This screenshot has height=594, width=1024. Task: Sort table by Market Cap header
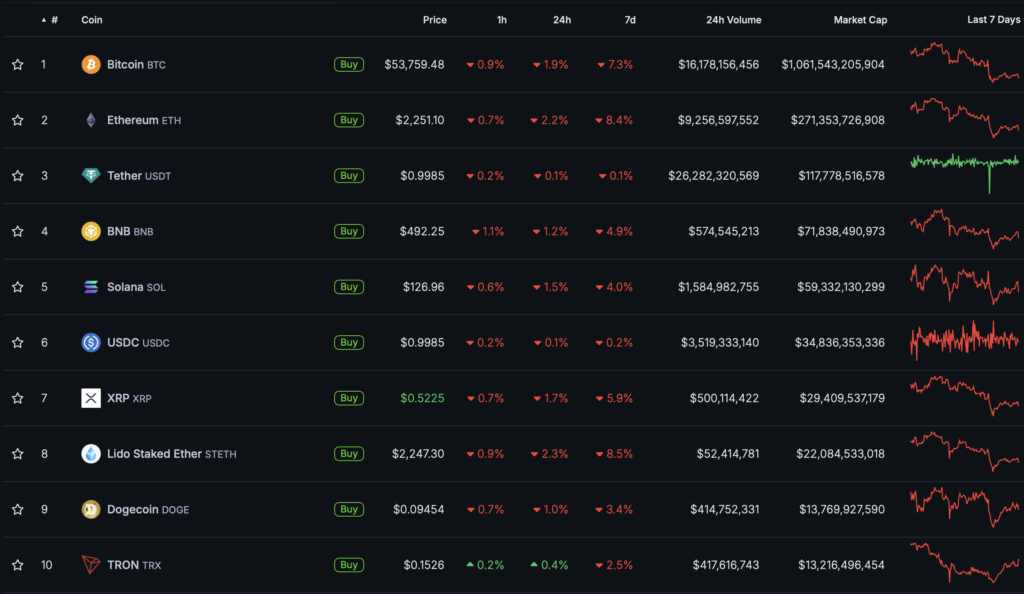(859, 20)
